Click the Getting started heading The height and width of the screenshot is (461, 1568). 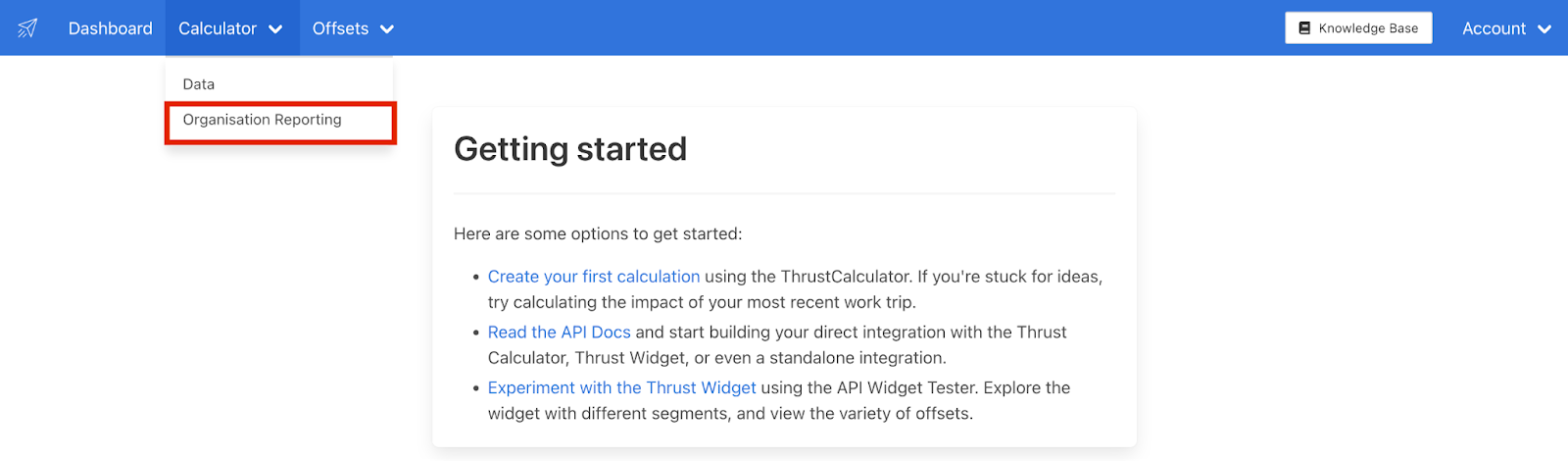tap(570, 149)
